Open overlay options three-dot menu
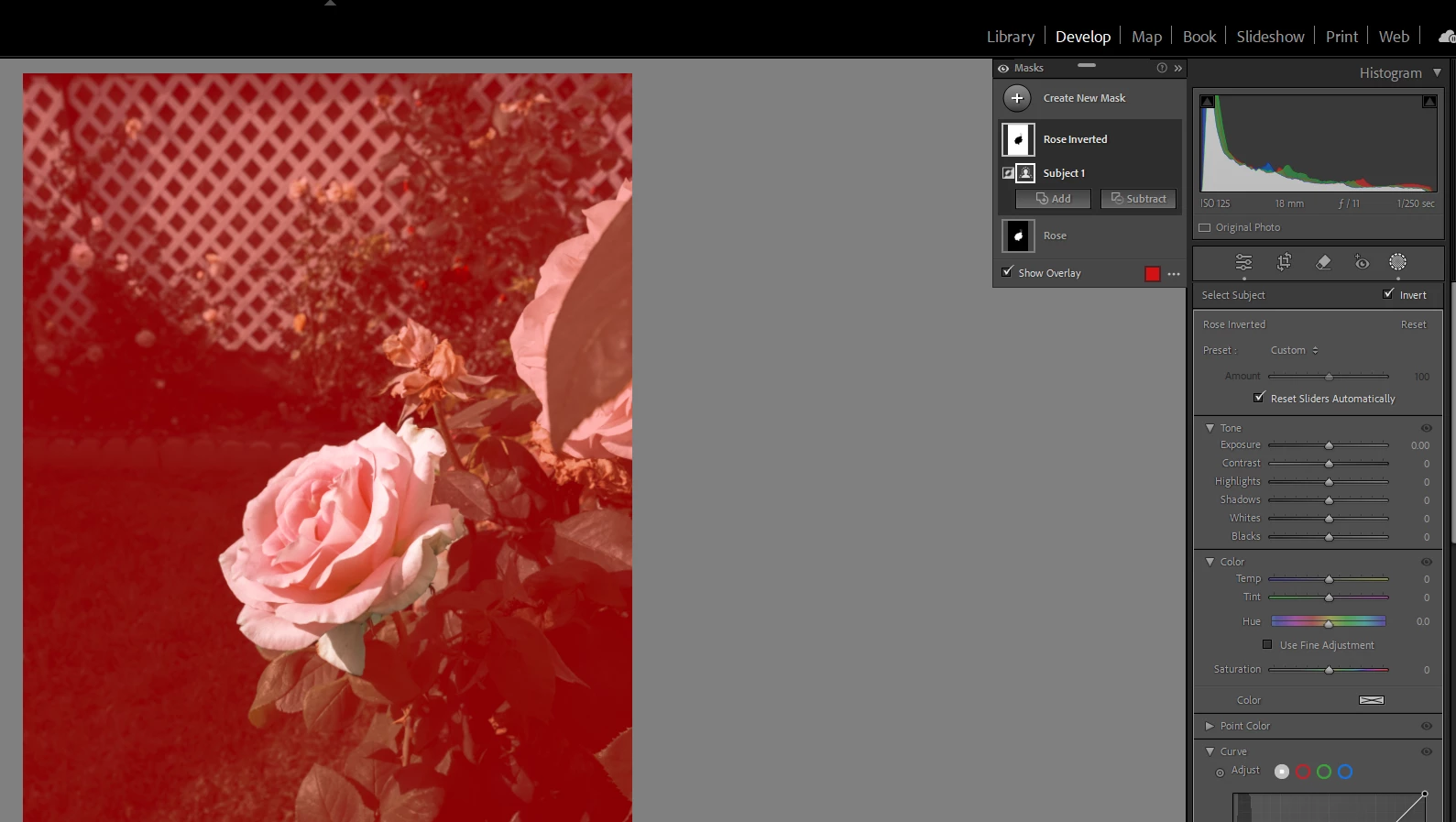 coord(1174,274)
